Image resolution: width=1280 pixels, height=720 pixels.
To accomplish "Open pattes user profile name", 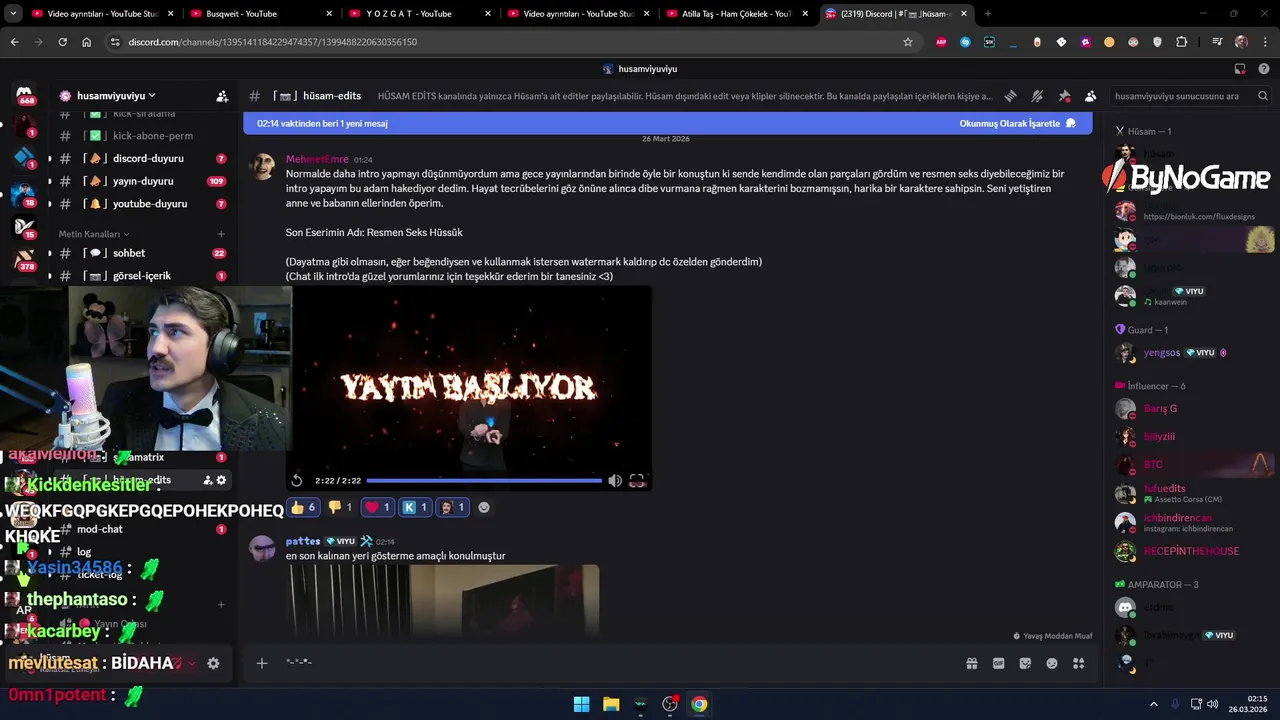I will (303, 541).
